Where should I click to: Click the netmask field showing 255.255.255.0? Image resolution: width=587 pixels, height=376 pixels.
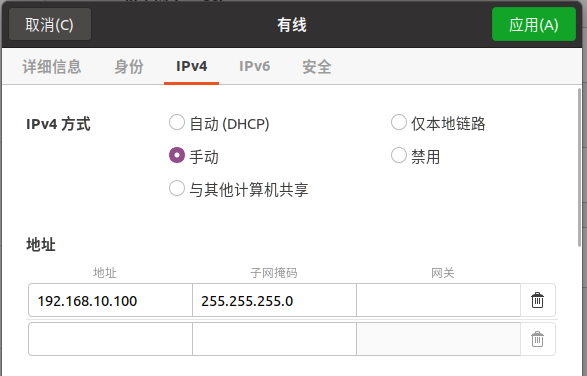point(274,300)
